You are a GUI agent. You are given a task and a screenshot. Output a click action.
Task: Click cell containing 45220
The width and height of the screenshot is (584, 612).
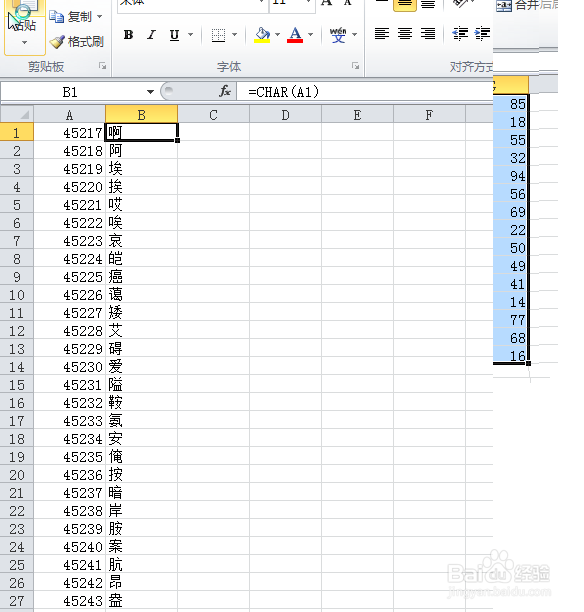[x=69, y=187]
